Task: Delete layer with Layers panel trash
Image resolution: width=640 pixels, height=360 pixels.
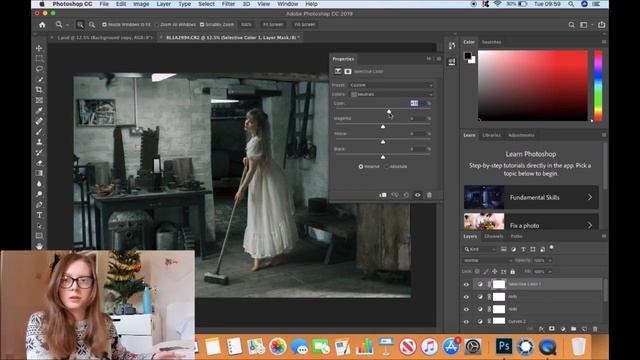Action: [x=595, y=329]
